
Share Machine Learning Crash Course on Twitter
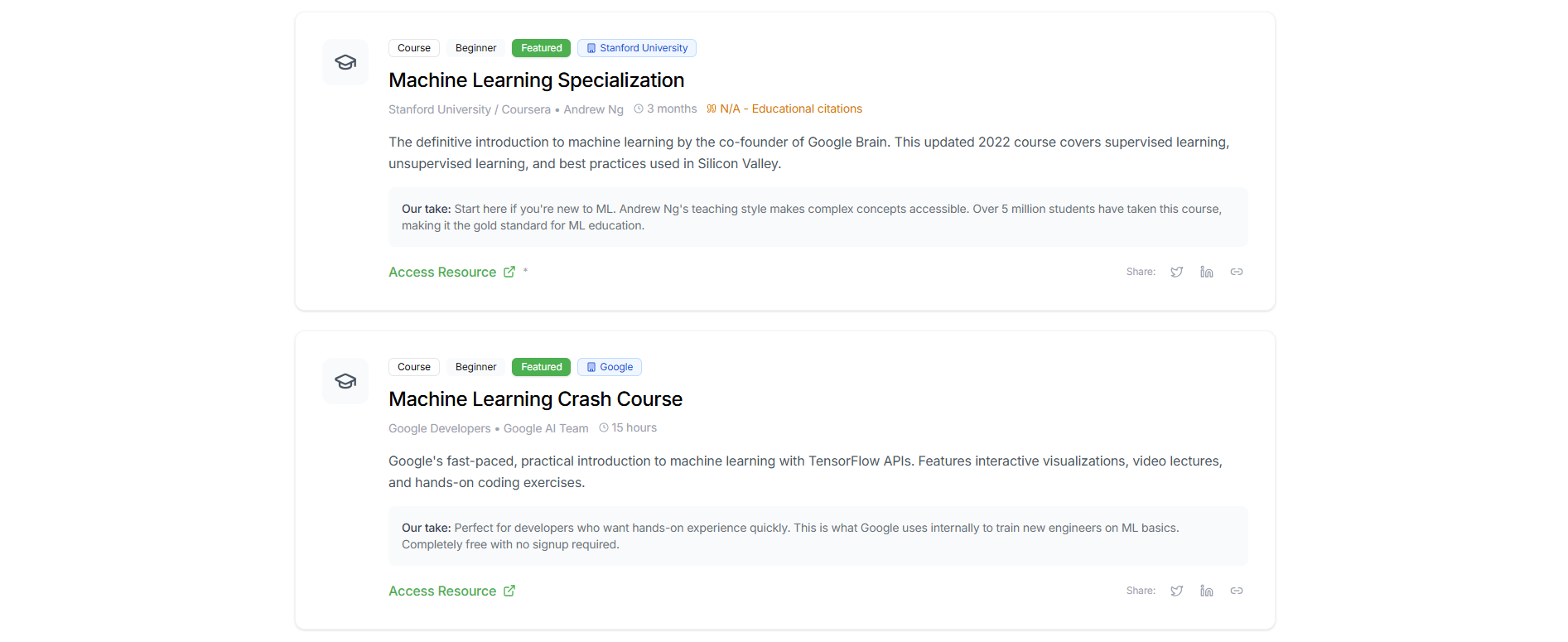(x=1176, y=591)
